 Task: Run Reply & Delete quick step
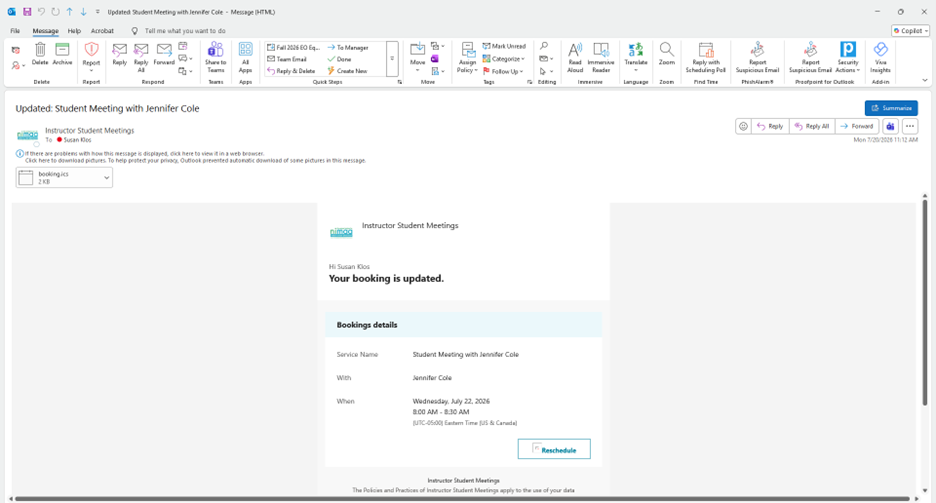[x=291, y=71]
